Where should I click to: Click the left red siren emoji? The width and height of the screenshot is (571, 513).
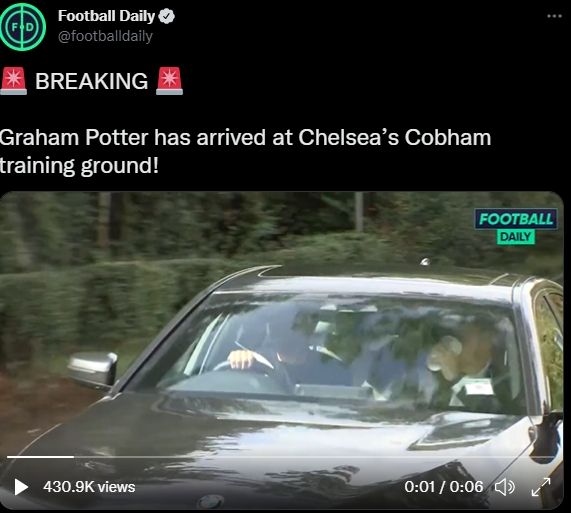13,81
